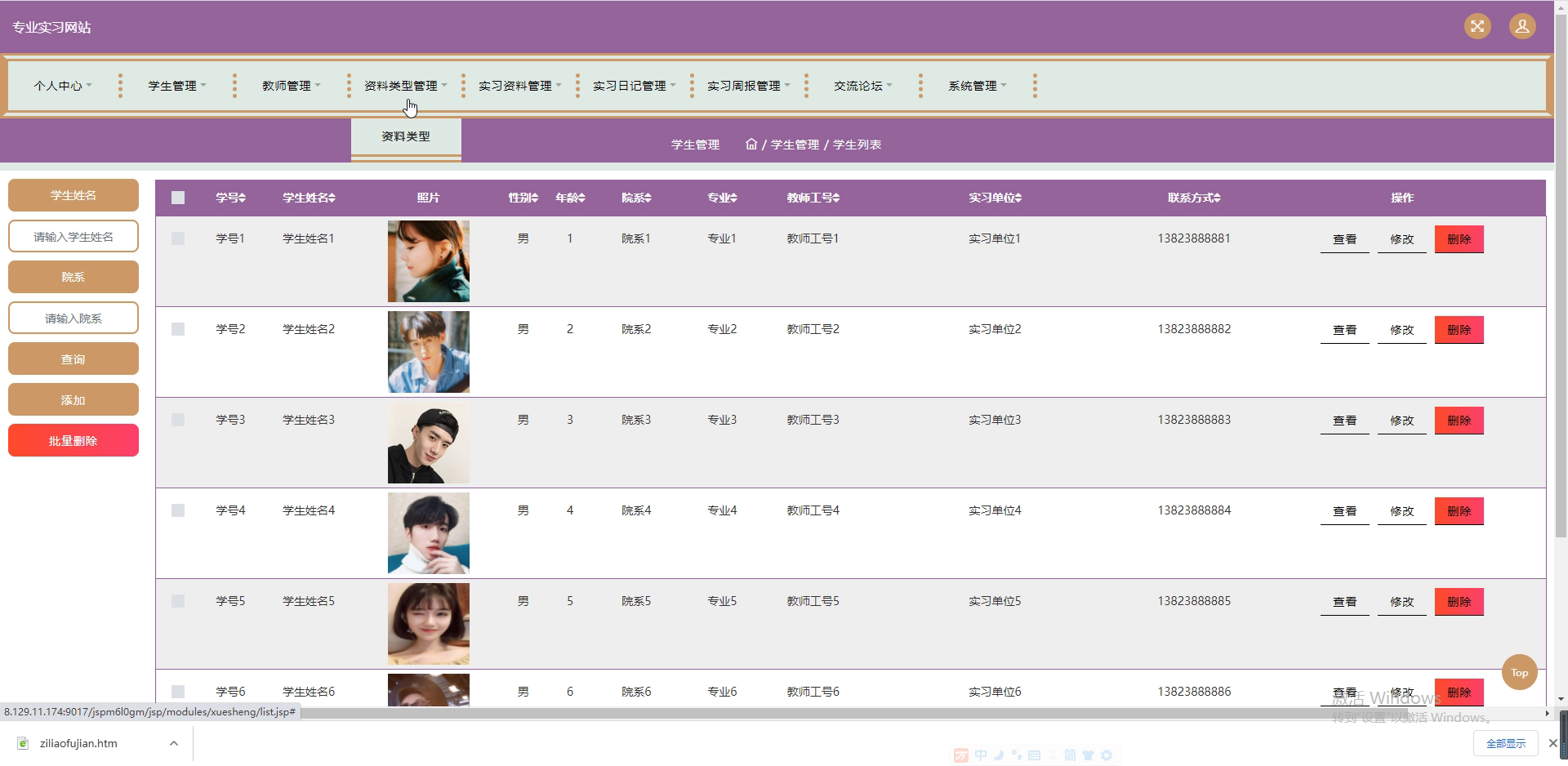Expand the 实习日记管理 menu
This screenshot has width=1568, height=766.
click(x=635, y=86)
